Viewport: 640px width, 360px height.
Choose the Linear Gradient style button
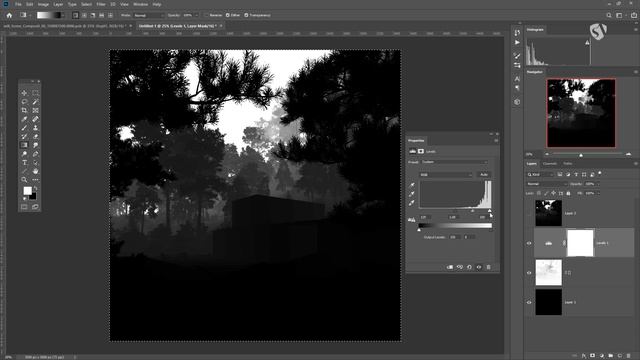[x=76, y=15]
